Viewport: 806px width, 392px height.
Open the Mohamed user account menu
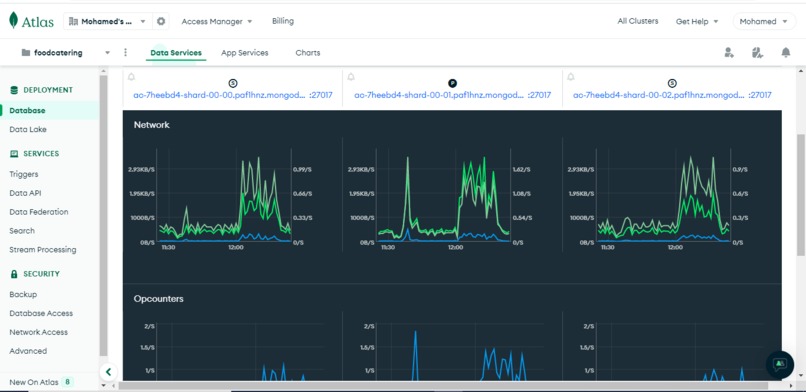click(x=763, y=22)
